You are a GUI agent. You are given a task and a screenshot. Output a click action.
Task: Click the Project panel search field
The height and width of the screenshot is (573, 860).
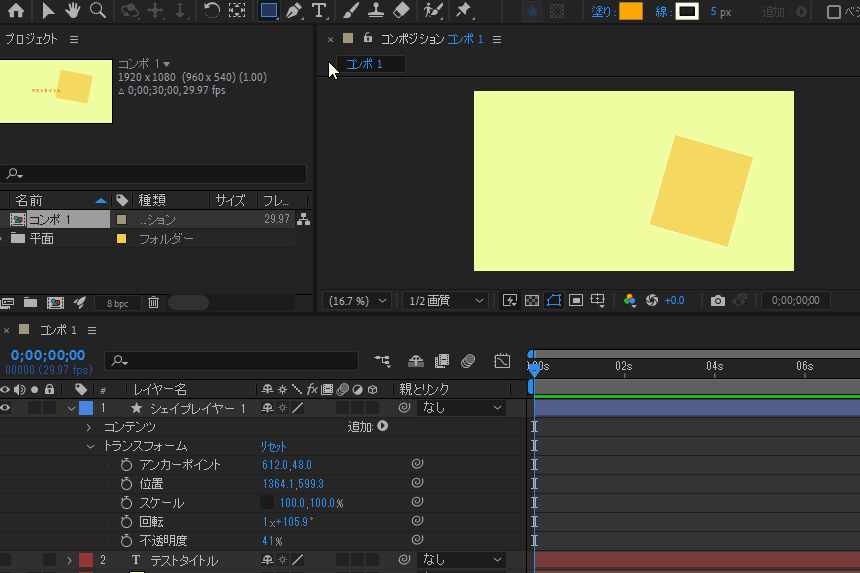click(x=153, y=174)
